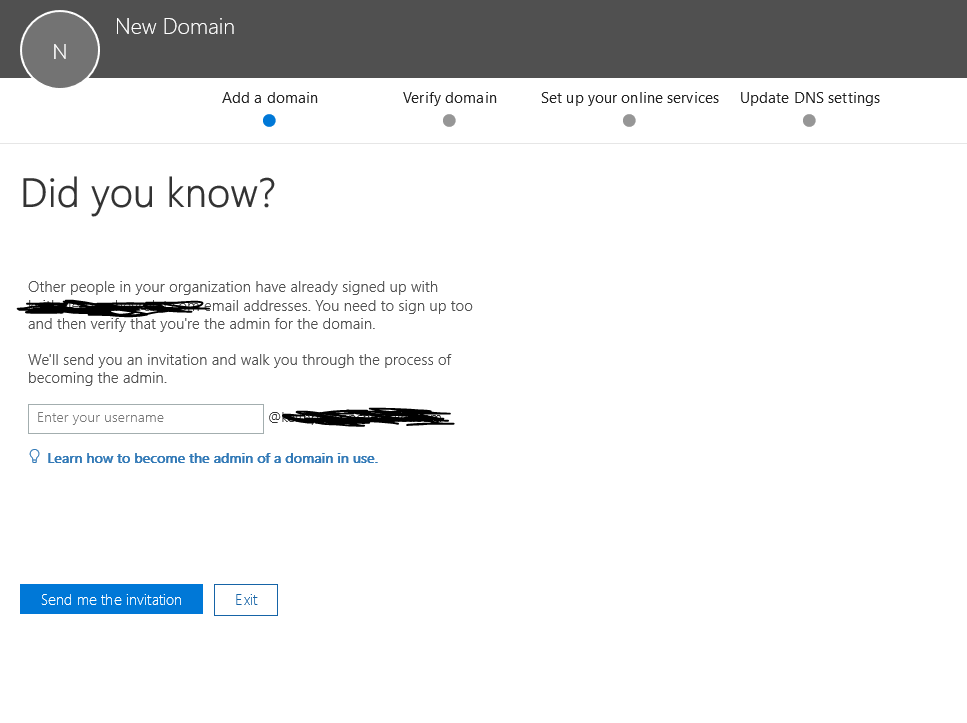Click the Set up your online services dot

click(629, 120)
